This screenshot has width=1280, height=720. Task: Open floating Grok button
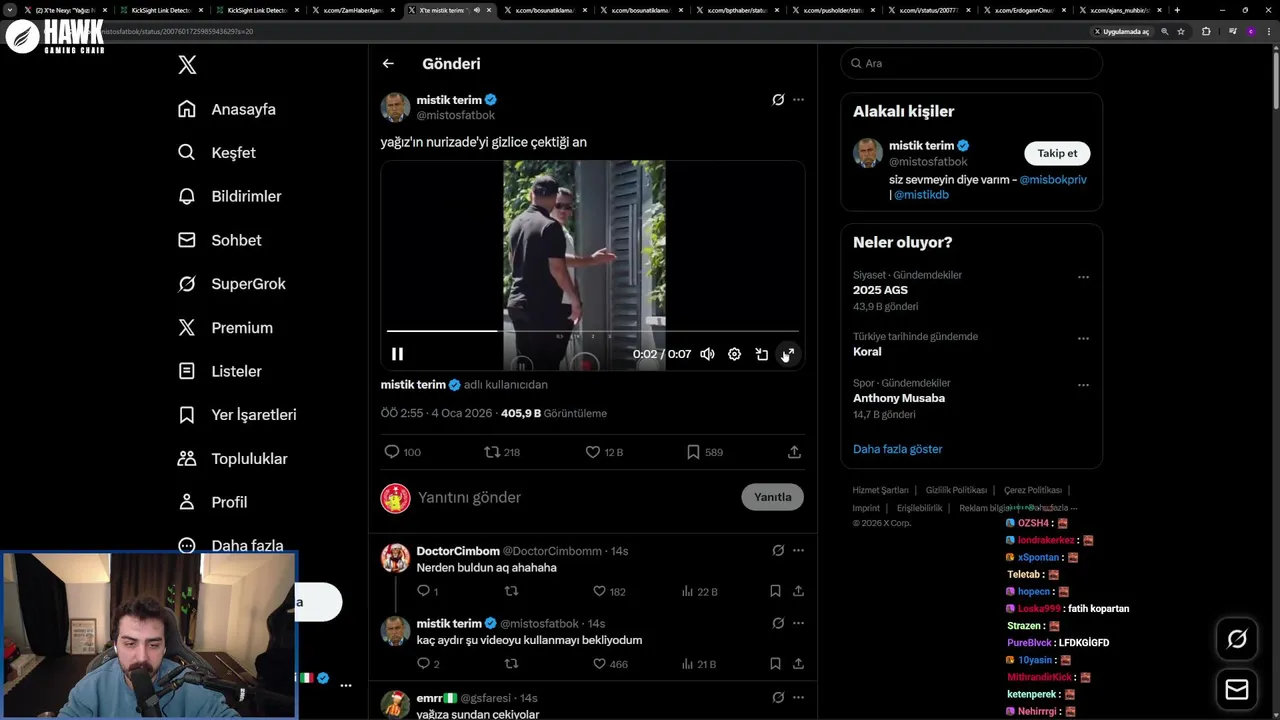(x=1237, y=639)
